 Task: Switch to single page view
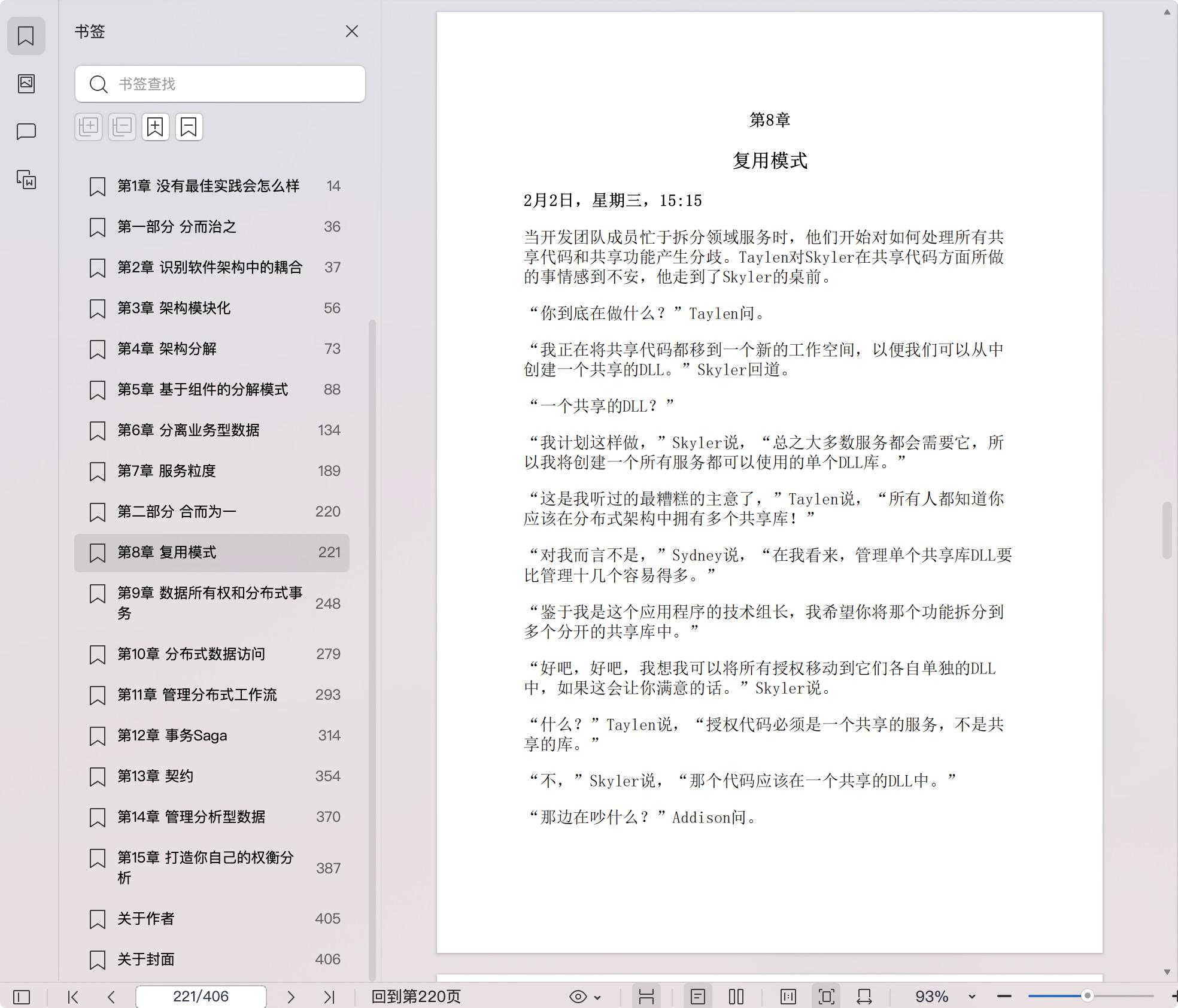pyautogui.click(x=698, y=997)
